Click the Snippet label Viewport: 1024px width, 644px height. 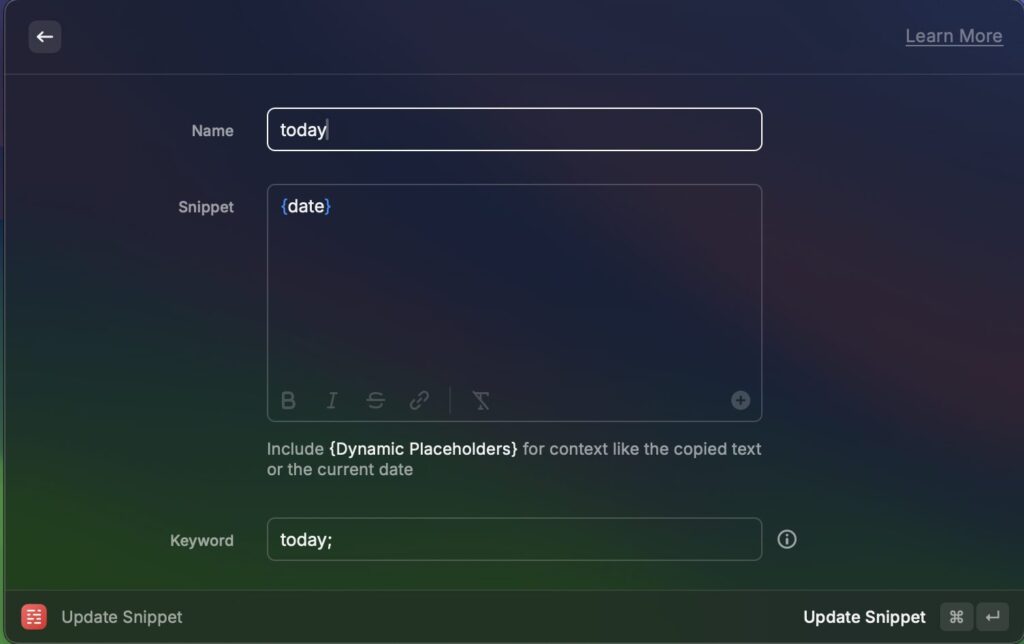(206, 207)
